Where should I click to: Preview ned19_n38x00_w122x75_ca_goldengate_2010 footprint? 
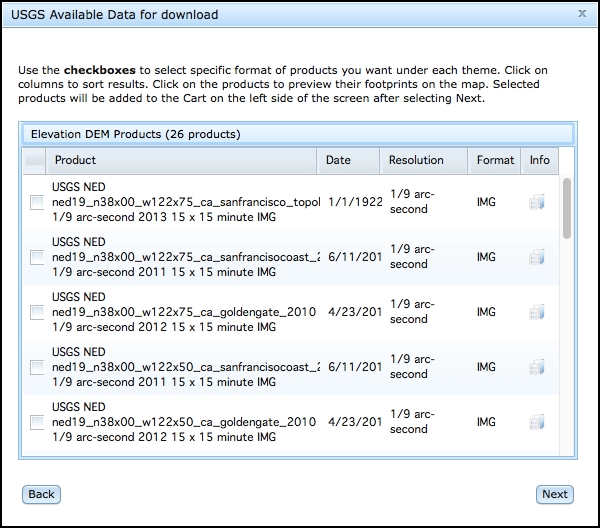pos(184,312)
